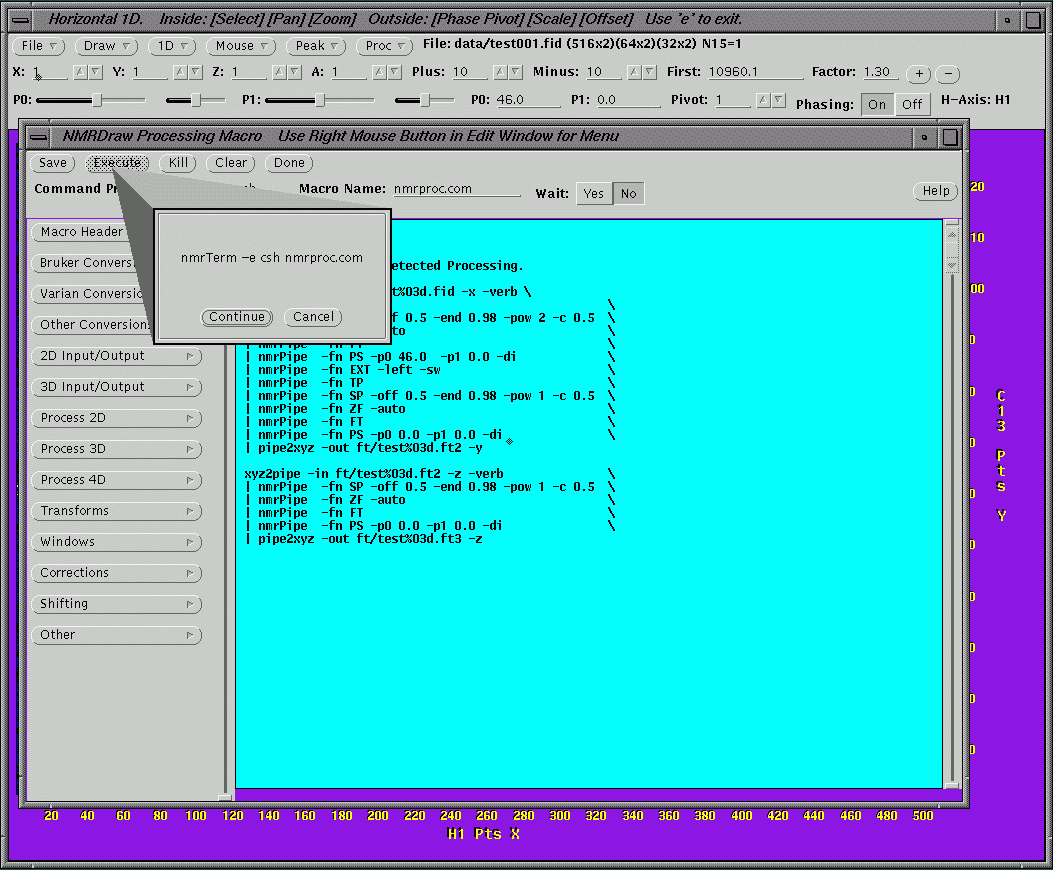Screen dimensions: 1053x870
Task: Open the Mouse menu
Action: pos(241,46)
